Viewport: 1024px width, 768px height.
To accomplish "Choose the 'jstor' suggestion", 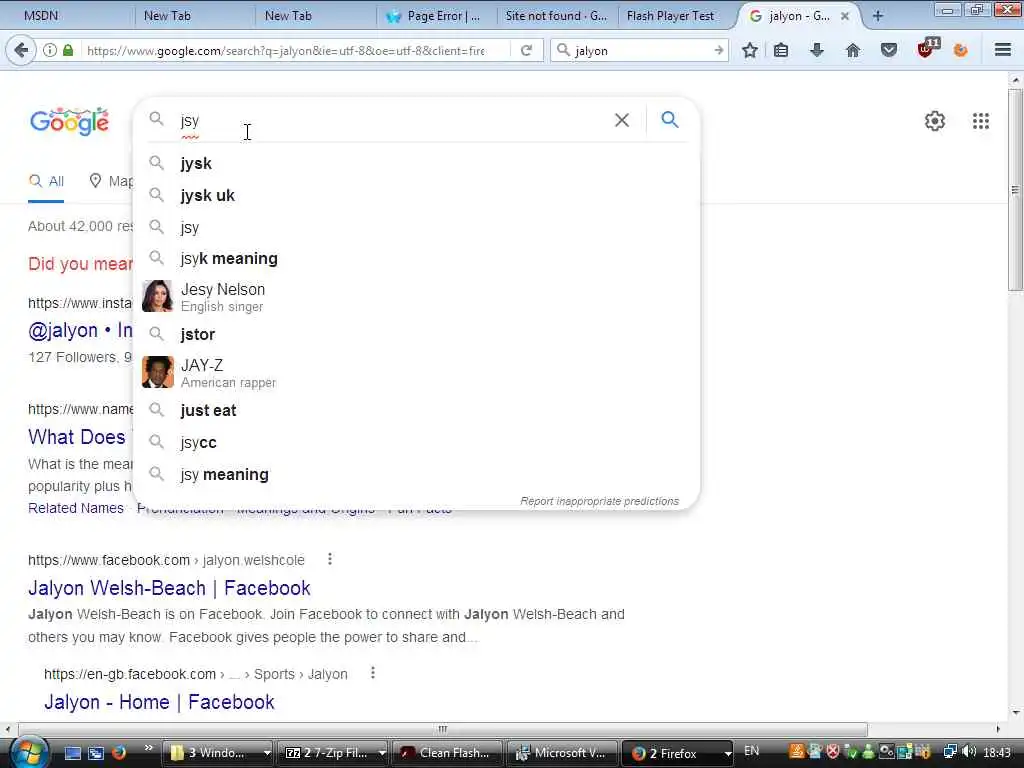I will click(x=417, y=334).
